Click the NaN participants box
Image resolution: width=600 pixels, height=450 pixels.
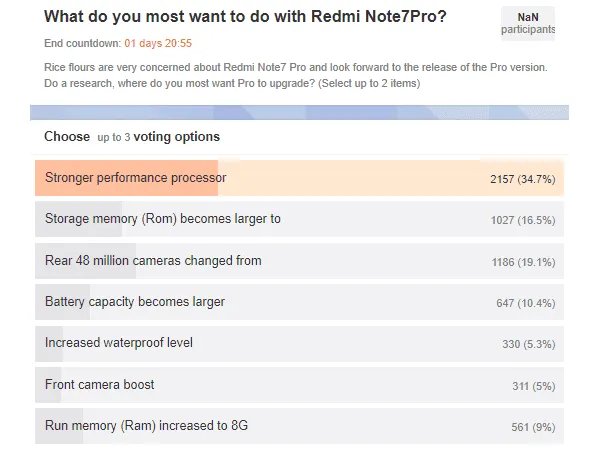[x=527, y=24]
